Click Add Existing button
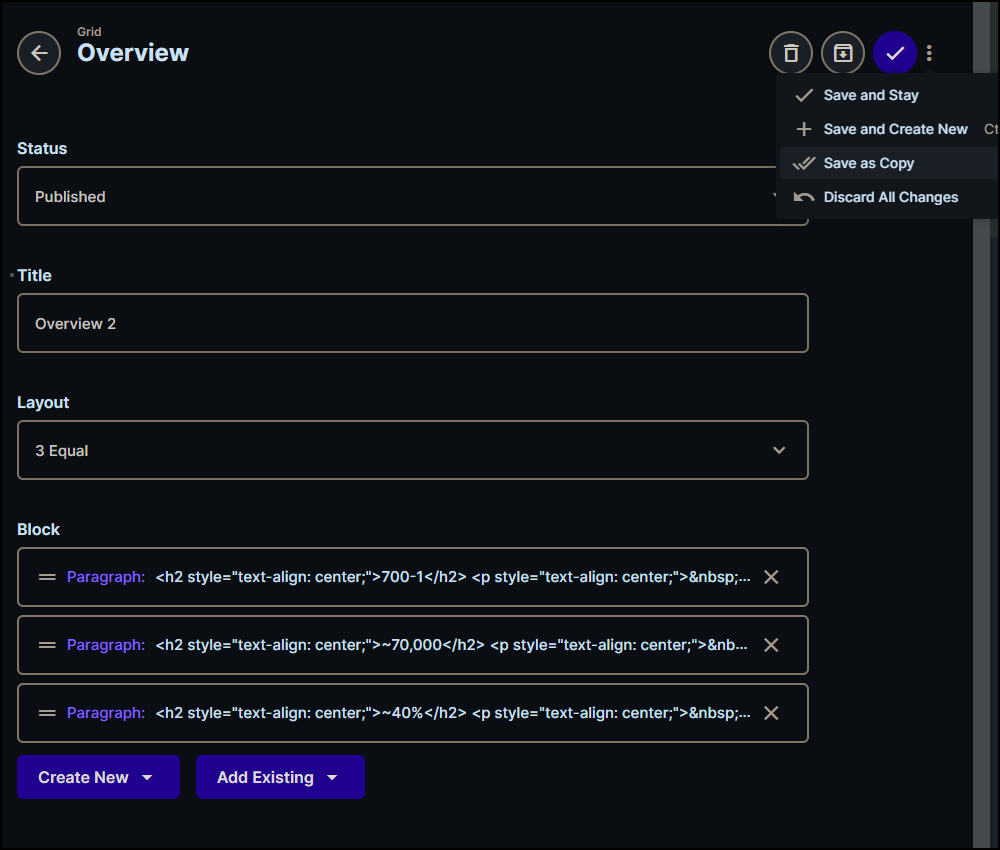This screenshot has height=850, width=1000. tap(280, 777)
